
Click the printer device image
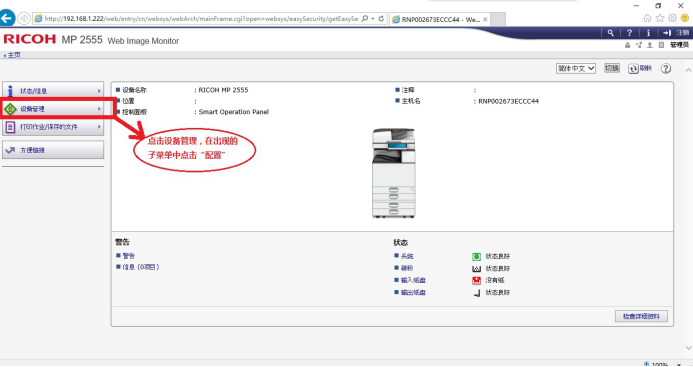[x=393, y=173]
